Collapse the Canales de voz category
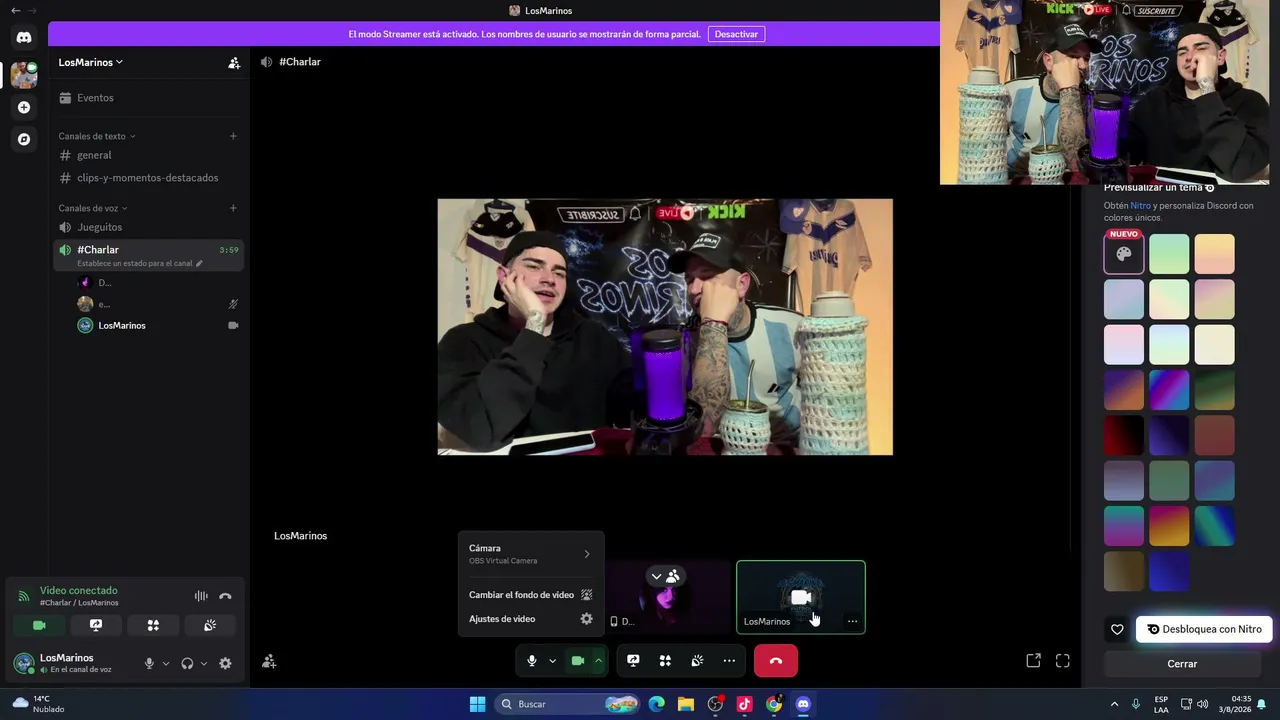This screenshot has width=1280, height=720. click(x=93, y=208)
